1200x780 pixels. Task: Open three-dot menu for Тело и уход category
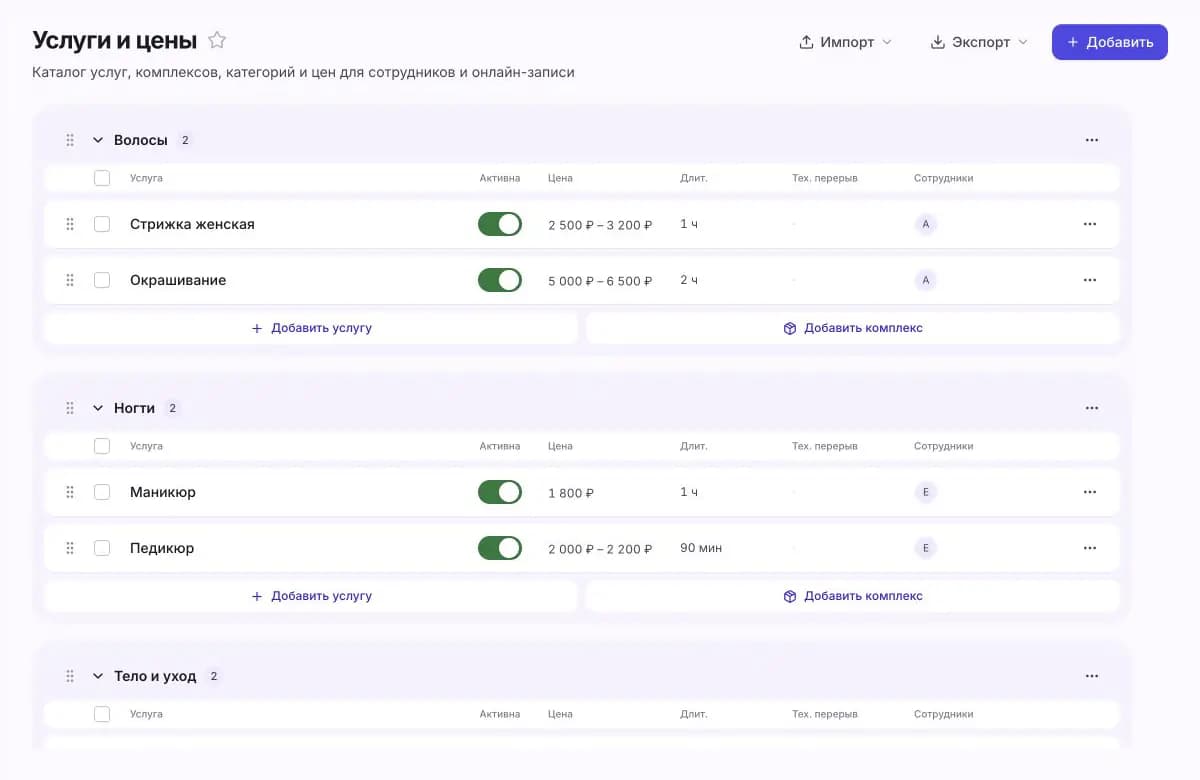pyautogui.click(x=1091, y=676)
